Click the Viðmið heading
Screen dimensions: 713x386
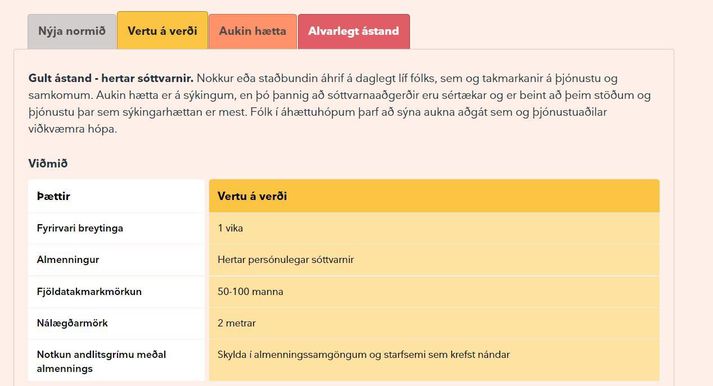click(48, 163)
